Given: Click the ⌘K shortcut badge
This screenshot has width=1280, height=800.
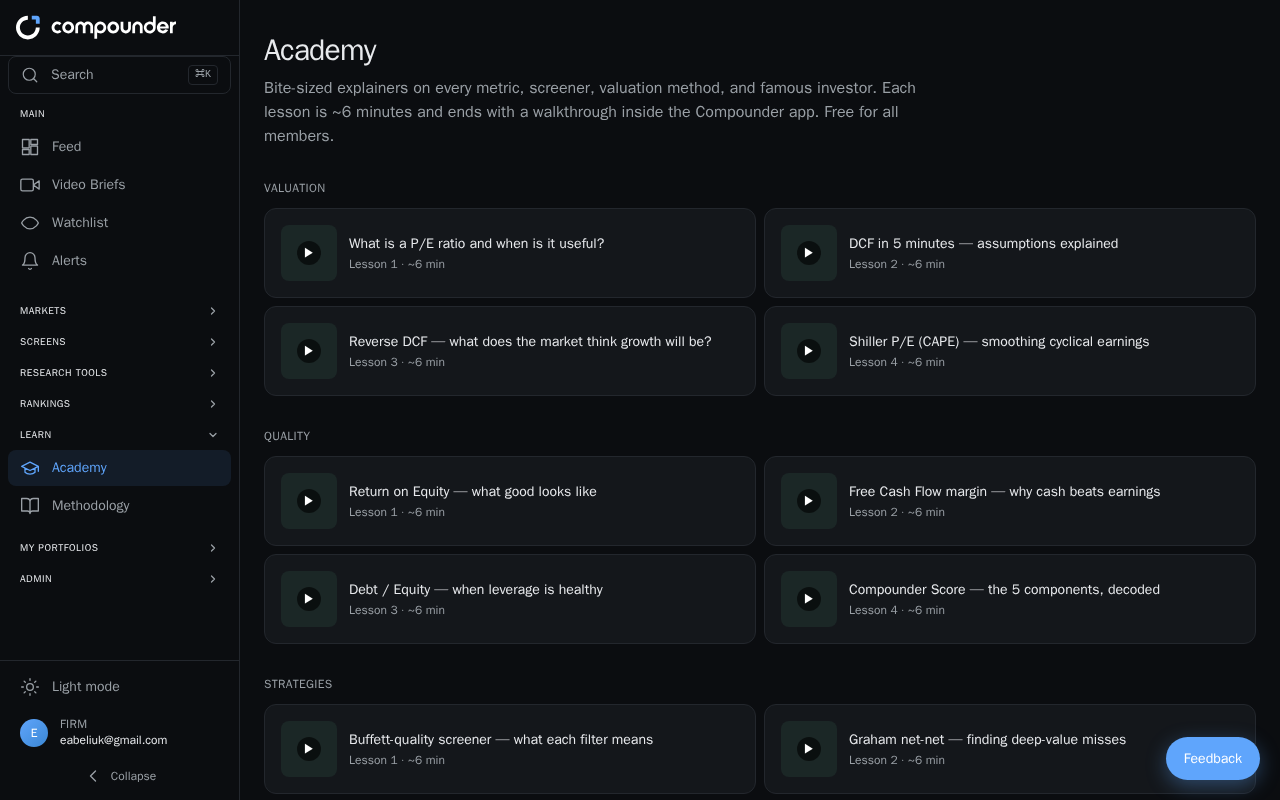Looking at the screenshot, I should click(203, 75).
